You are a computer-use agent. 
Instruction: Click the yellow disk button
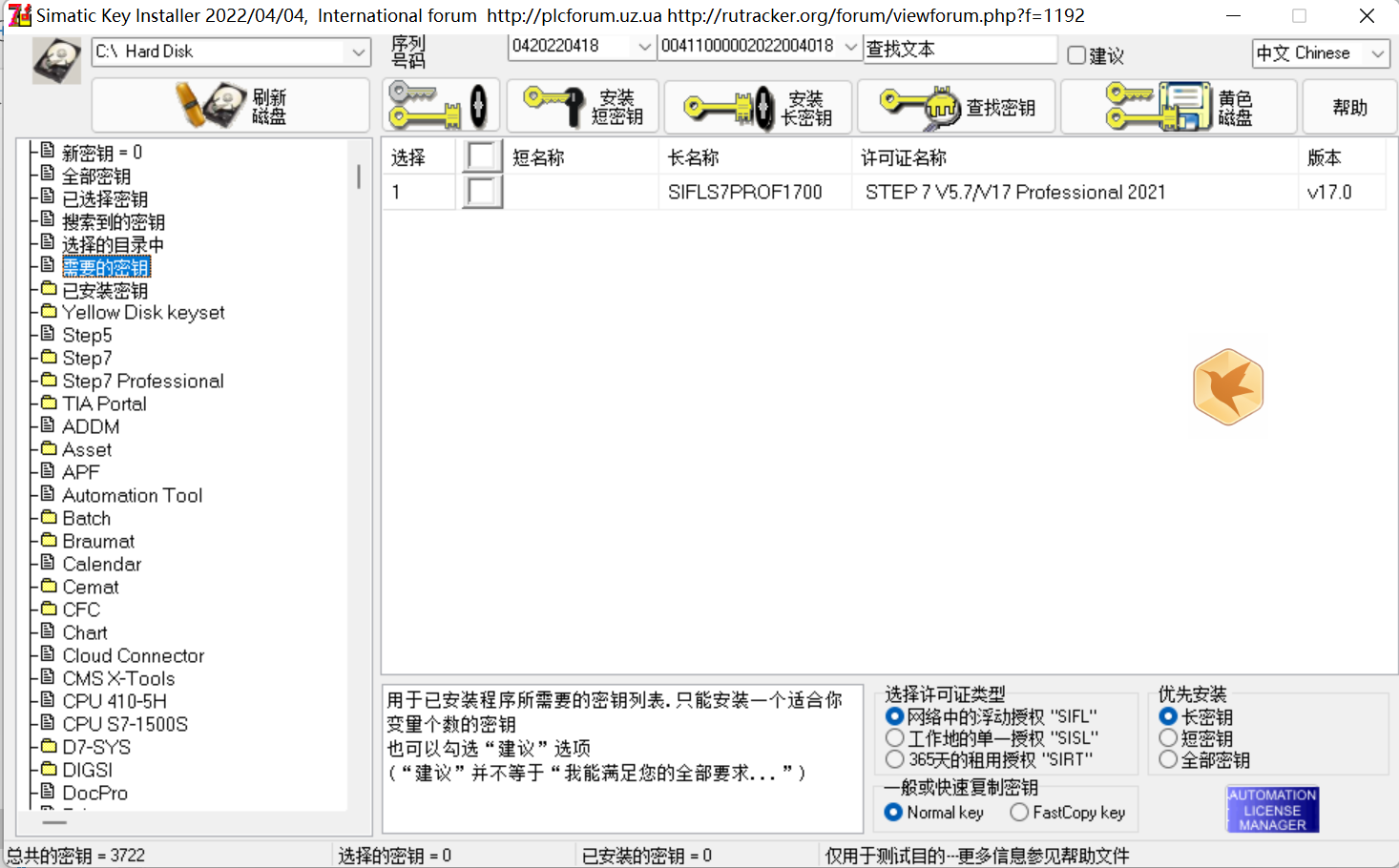[1179, 105]
